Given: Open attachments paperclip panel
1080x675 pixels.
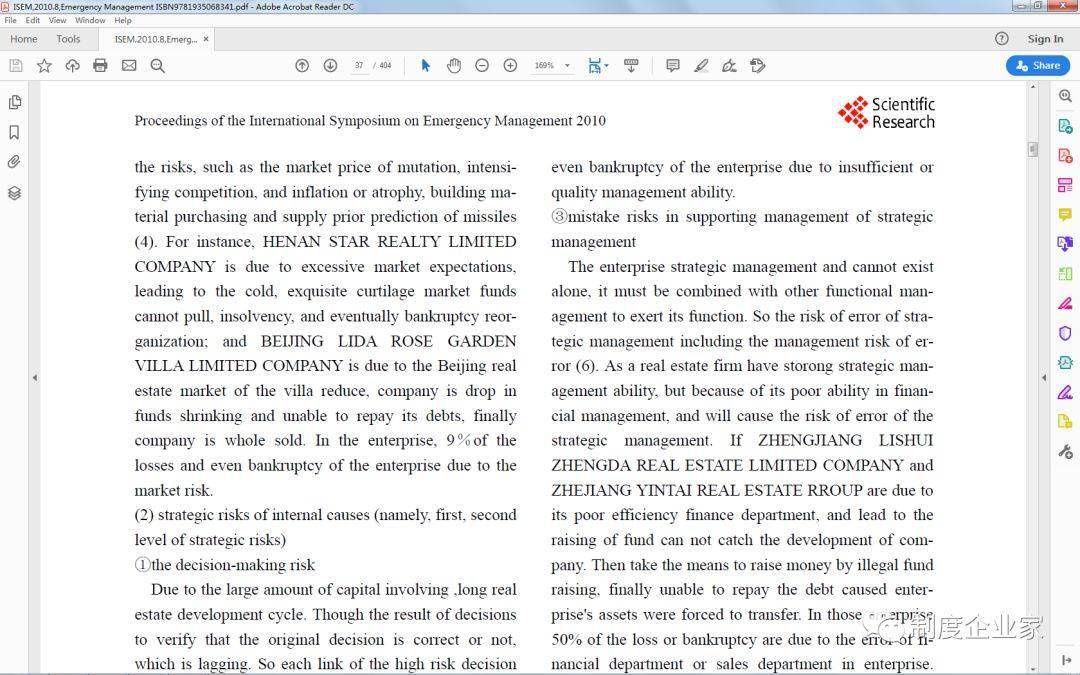Looking at the screenshot, I should pyautogui.click(x=14, y=162).
